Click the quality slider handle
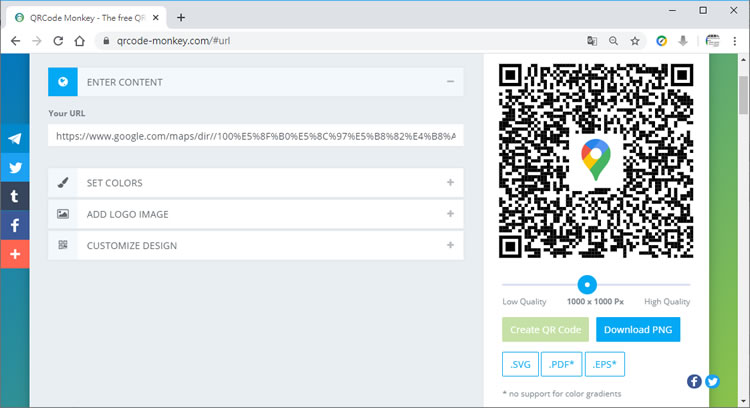 (x=587, y=285)
